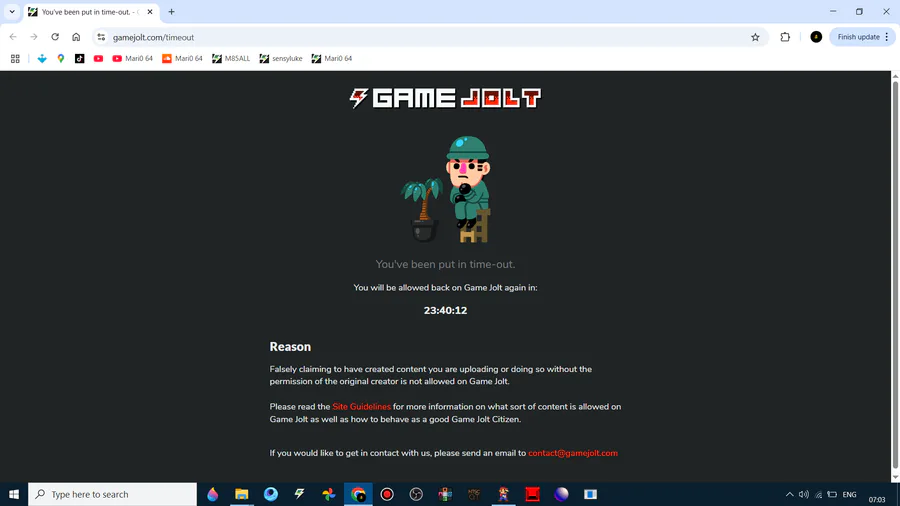Open the Google Maps bookmark
900x506 pixels.
pos(61,59)
